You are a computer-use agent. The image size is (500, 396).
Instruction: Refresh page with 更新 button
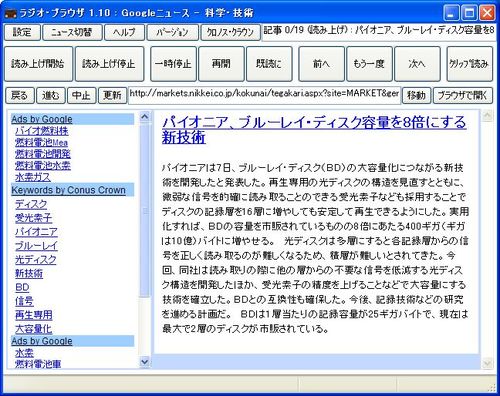(x=112, y=96)
